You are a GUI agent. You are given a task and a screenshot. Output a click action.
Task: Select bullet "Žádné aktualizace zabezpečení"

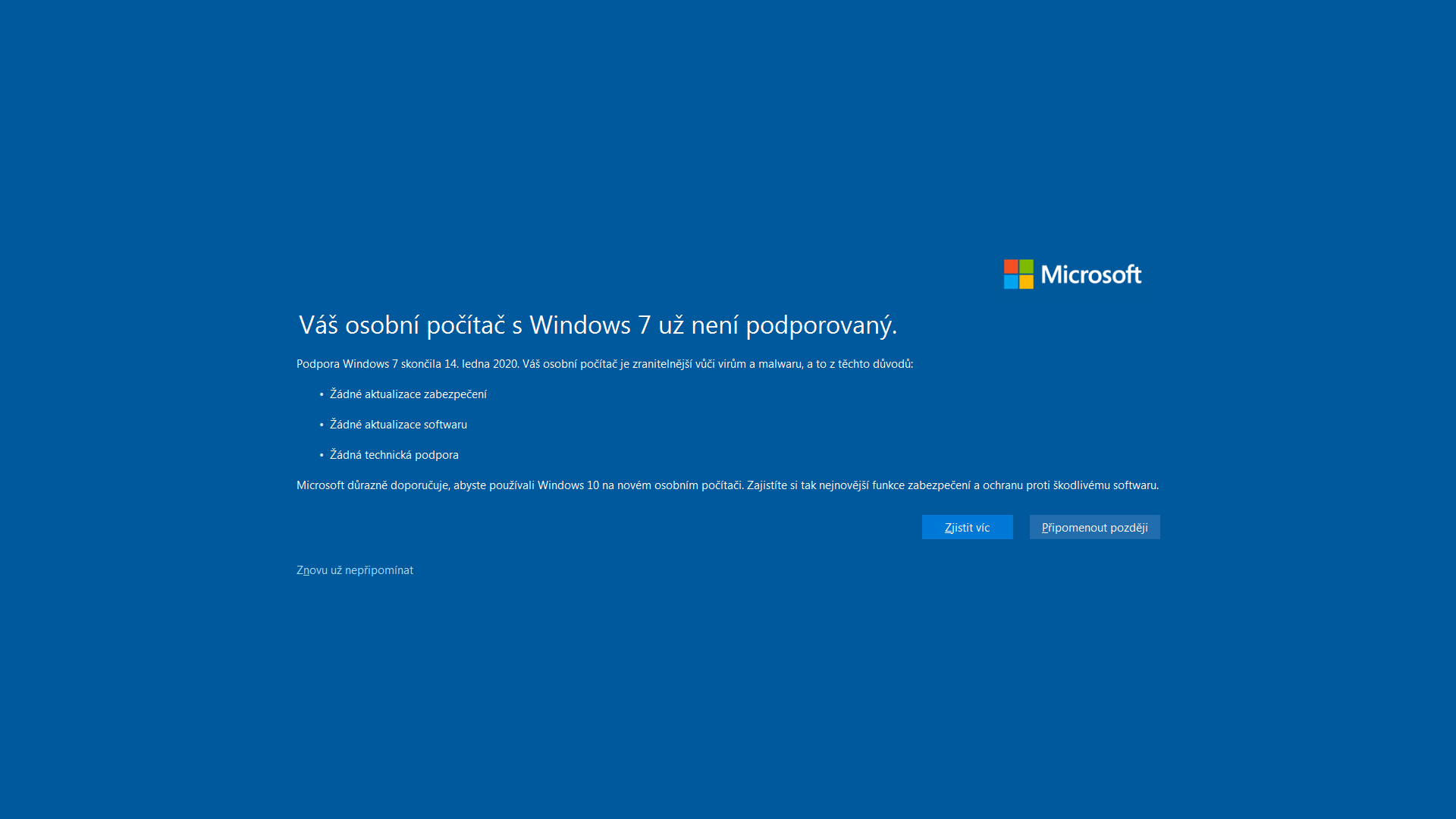(408, 394)
